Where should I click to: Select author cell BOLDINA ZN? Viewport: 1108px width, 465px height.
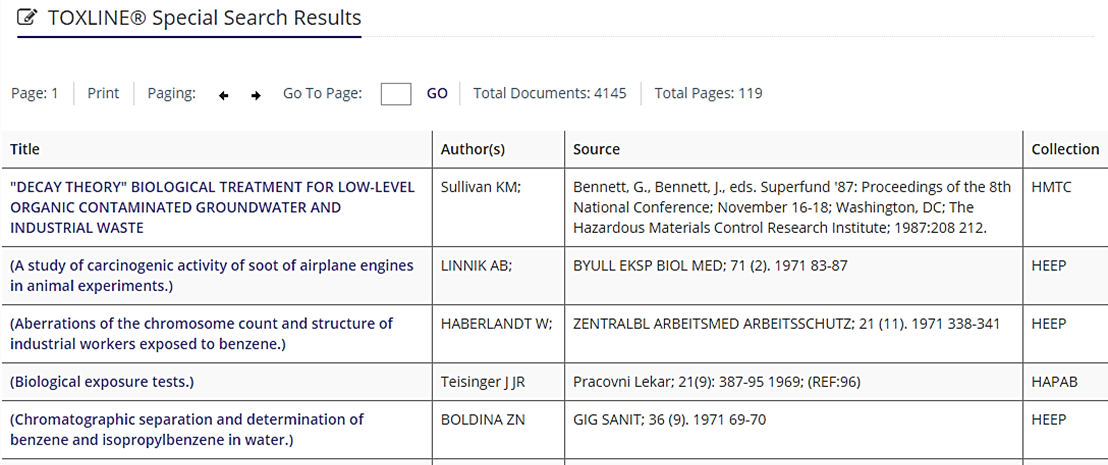[x=483, y=420]
